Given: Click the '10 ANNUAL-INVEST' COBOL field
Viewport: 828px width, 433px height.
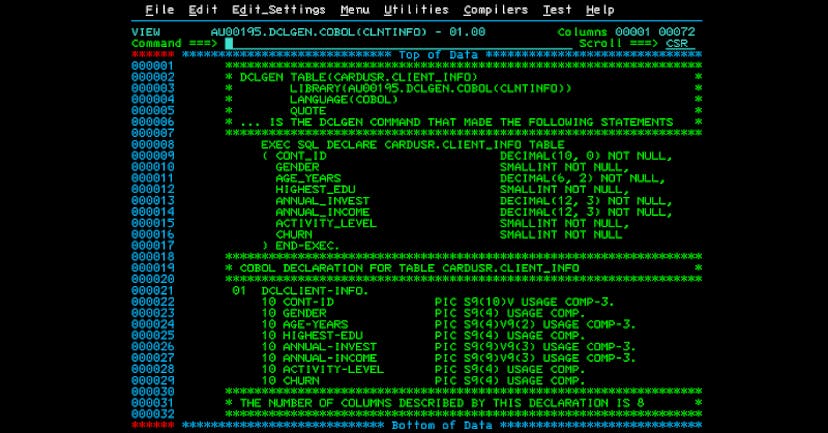Looking at the screenshot, I should click(x=319, y=347).
